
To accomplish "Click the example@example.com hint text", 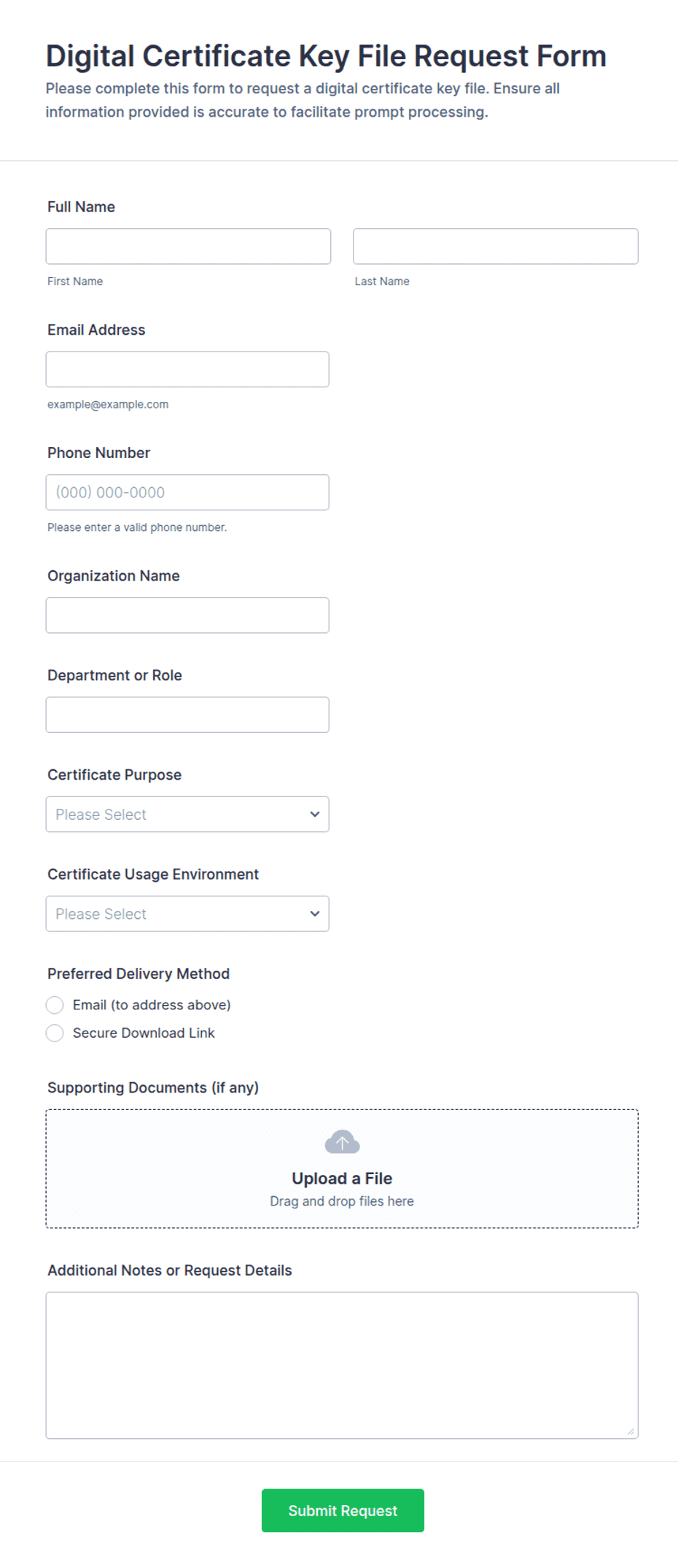I will coord(108,404).
